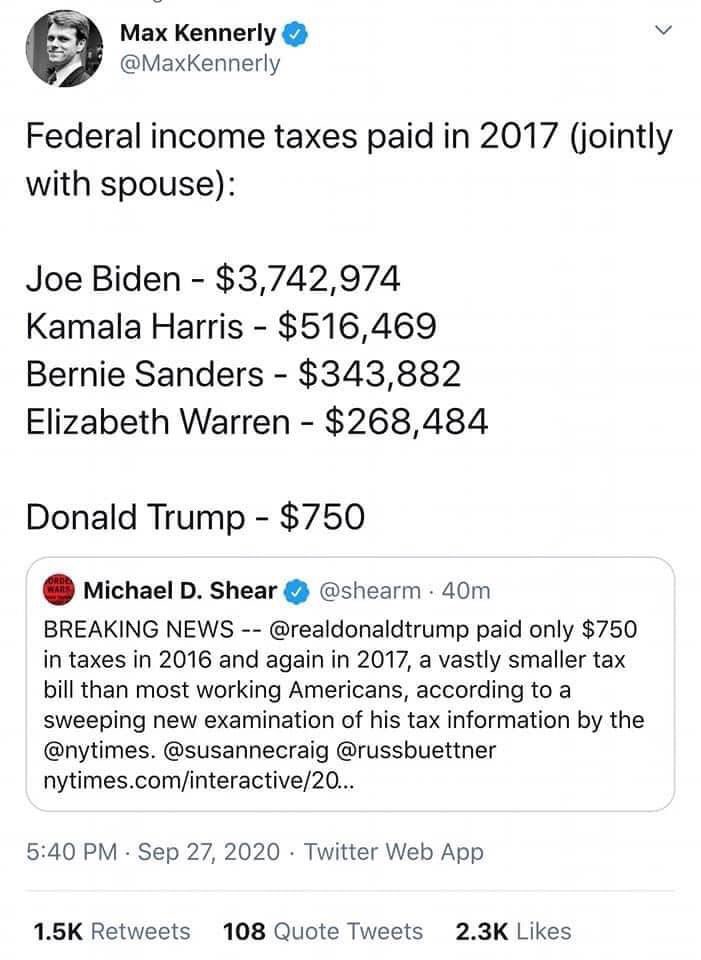Screen dimensions: 701x960
Task: Open the @MaxKennerly handle link
Action: (x=200, y=64)
